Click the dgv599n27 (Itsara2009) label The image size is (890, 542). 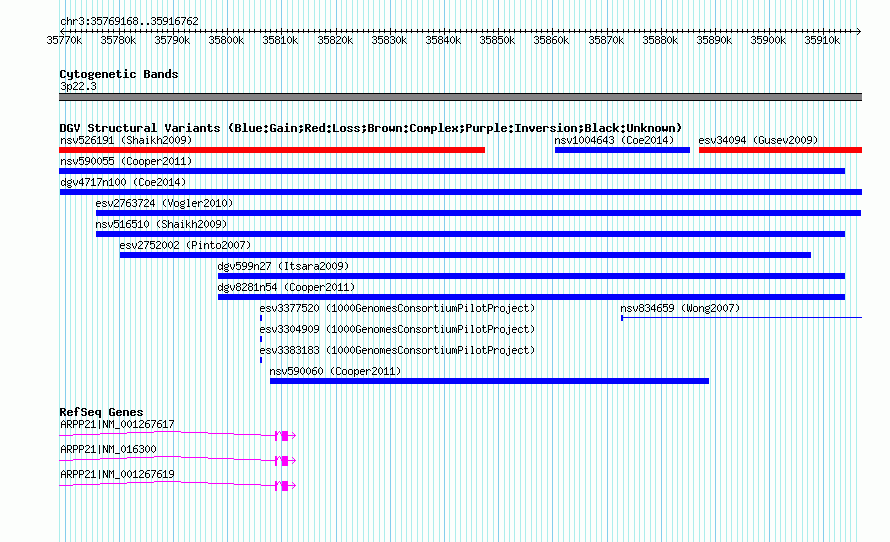click(x=283, y=266)
